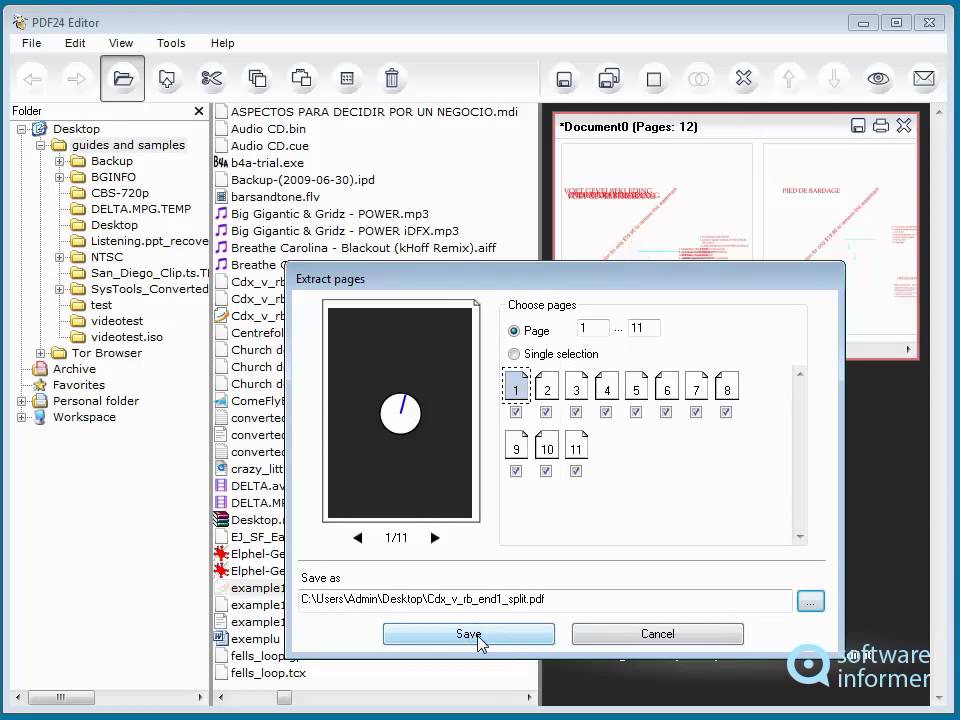Uncheck the checkbox under page 1

516,412
